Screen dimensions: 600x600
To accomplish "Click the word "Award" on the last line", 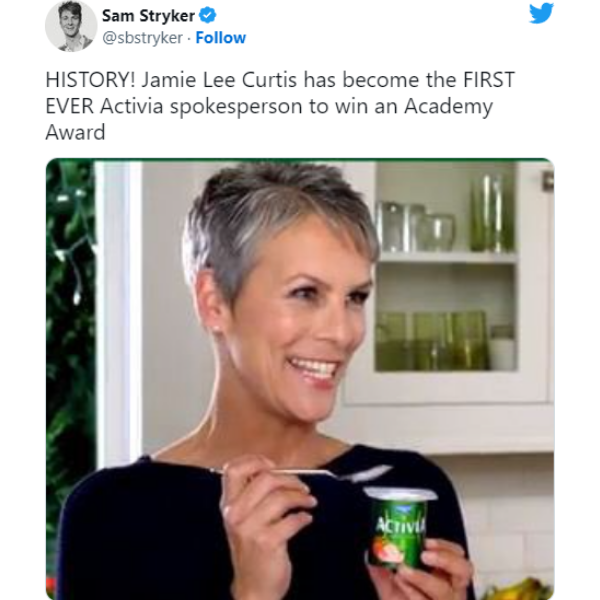I will tap(75, 132).
